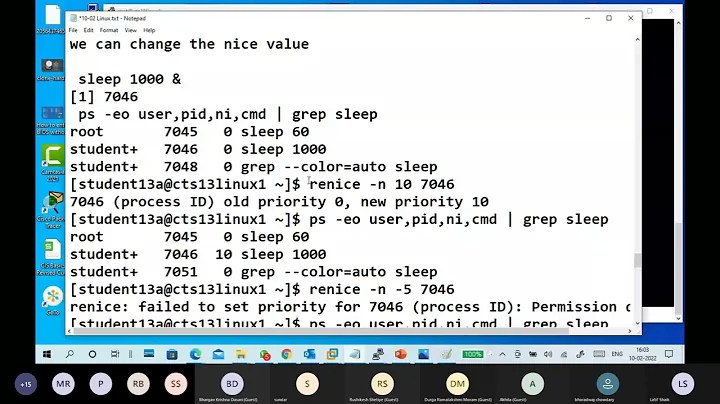Viewport: 720px width, 404px height.
Task: Open Photos app from taskbar
Action: [423, 354]
